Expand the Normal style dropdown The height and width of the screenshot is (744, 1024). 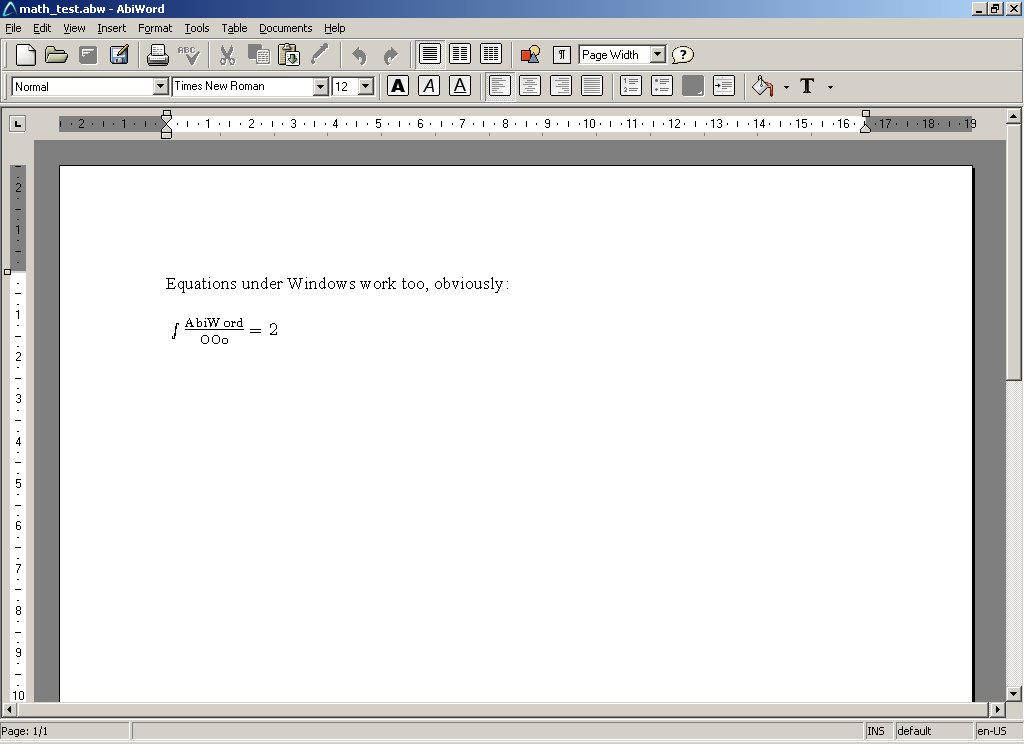click(x=160, y=87)
